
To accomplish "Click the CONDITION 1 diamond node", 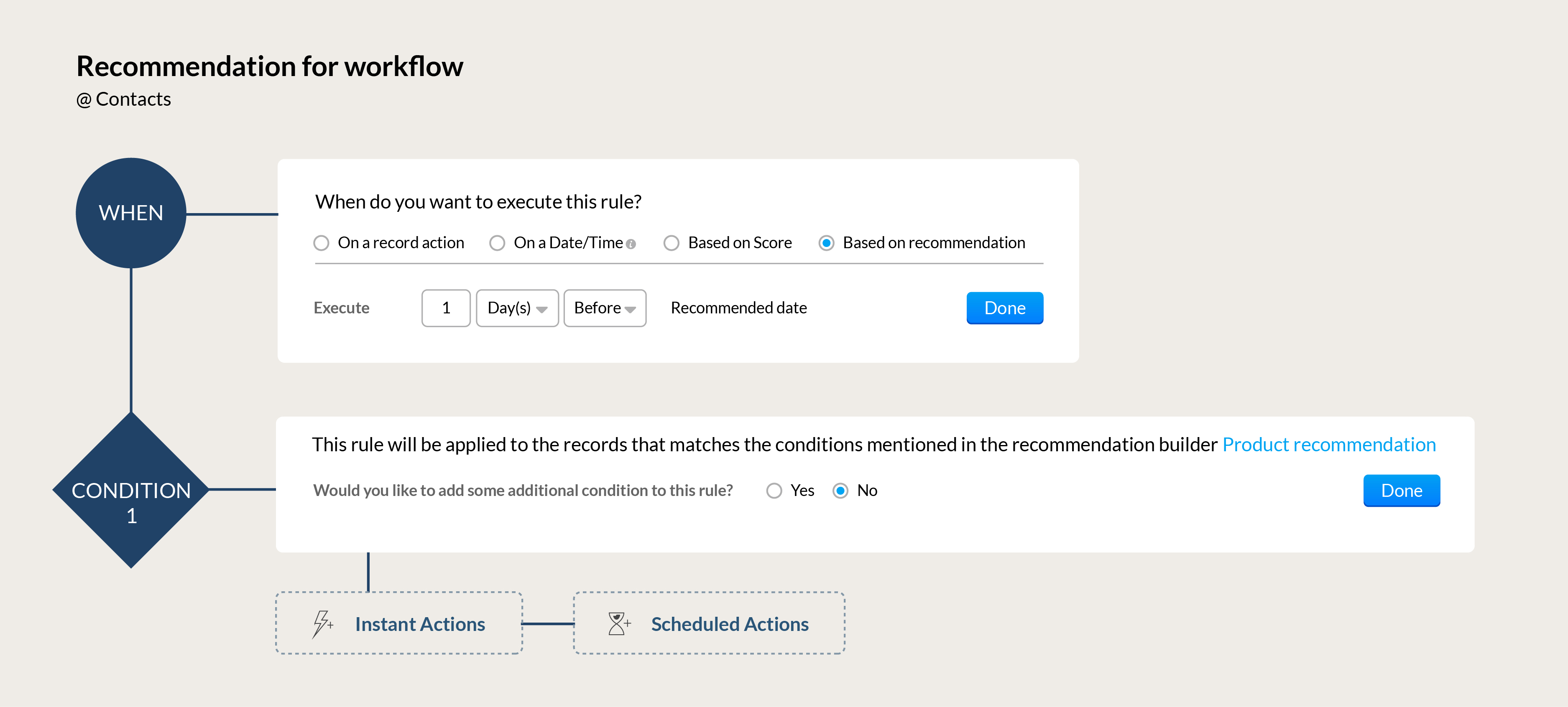I will click(x=131, y=491).
